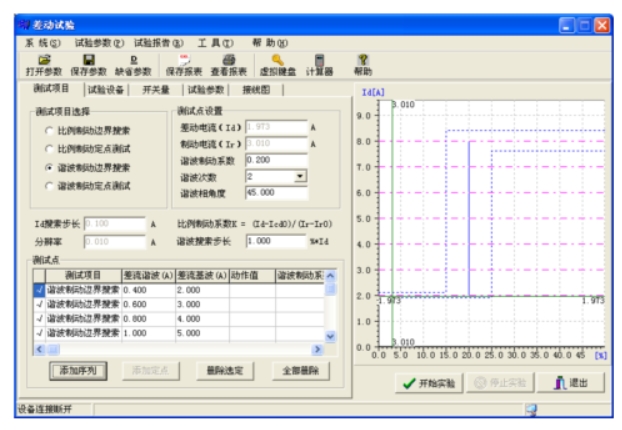Viewport: 622px width, 430px height.
Task: Open the 工具 menu
Action: pyautogui.click(x=215, y=43)
